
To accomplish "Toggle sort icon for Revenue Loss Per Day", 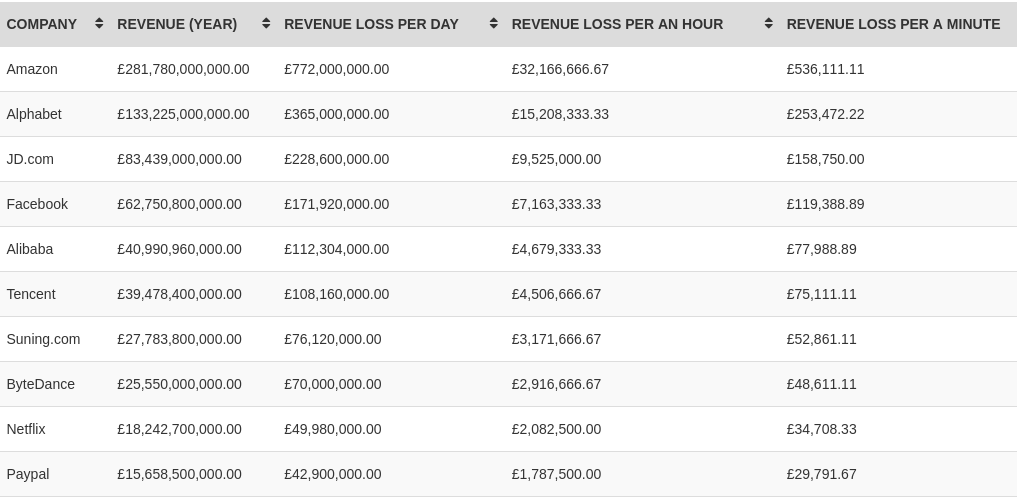I will click(494, 23).
